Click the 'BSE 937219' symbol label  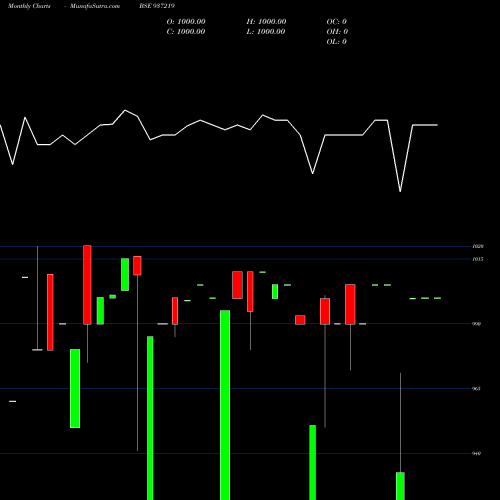click(157, 6)
